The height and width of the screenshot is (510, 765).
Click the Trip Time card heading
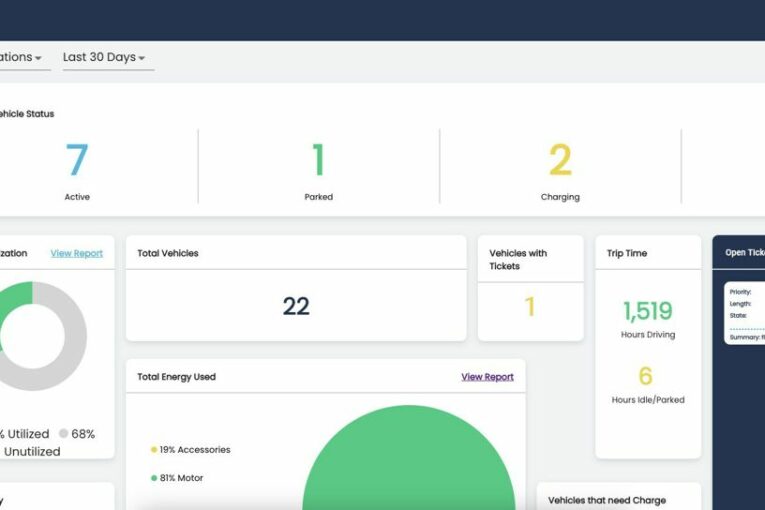pyautogui.click(x=627, y=253)
